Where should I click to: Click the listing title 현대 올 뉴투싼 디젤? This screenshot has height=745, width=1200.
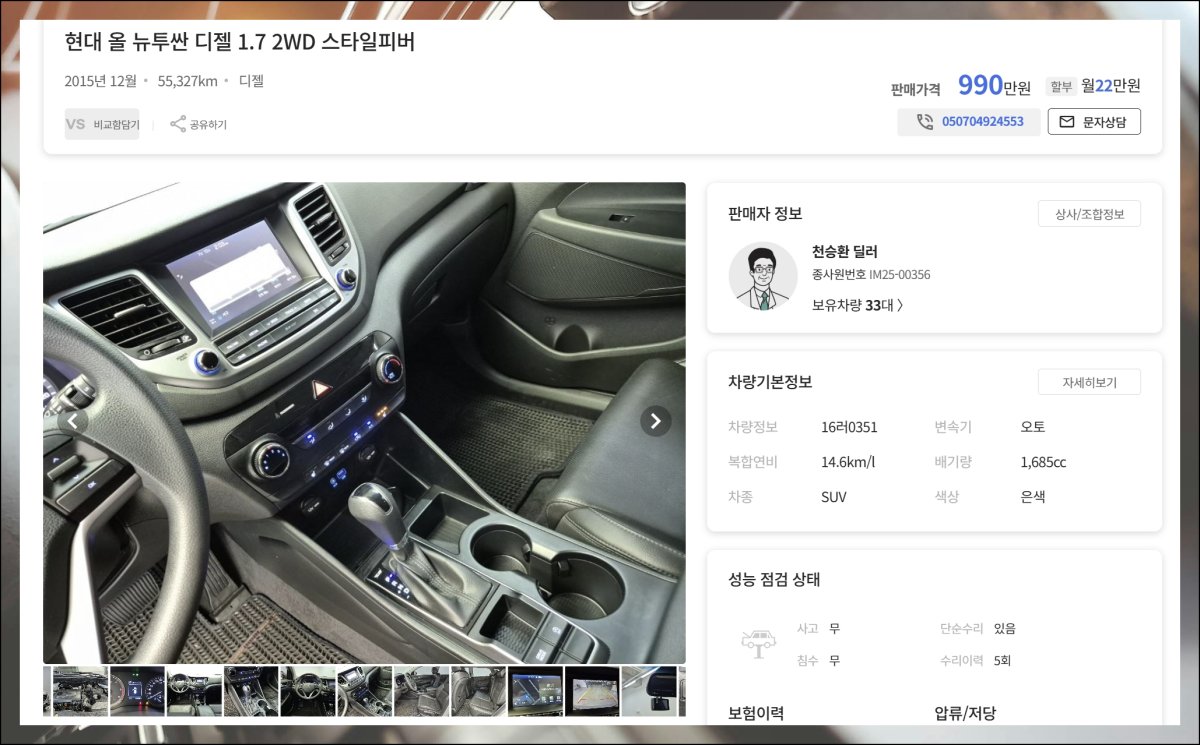[239, 42]
